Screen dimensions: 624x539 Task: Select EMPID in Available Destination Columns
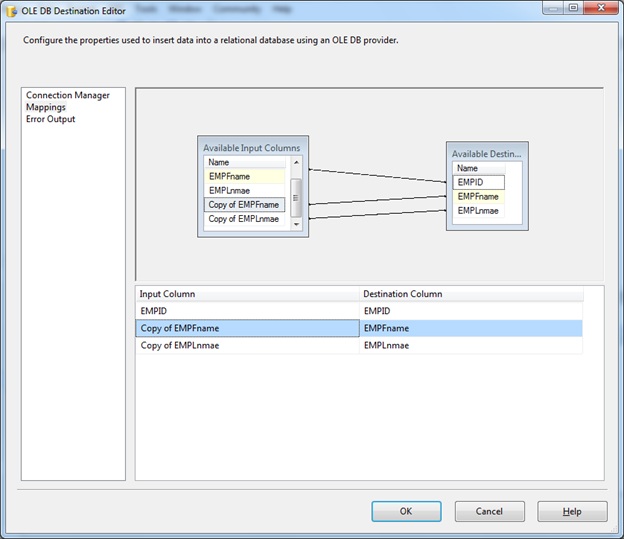[478, 182]
